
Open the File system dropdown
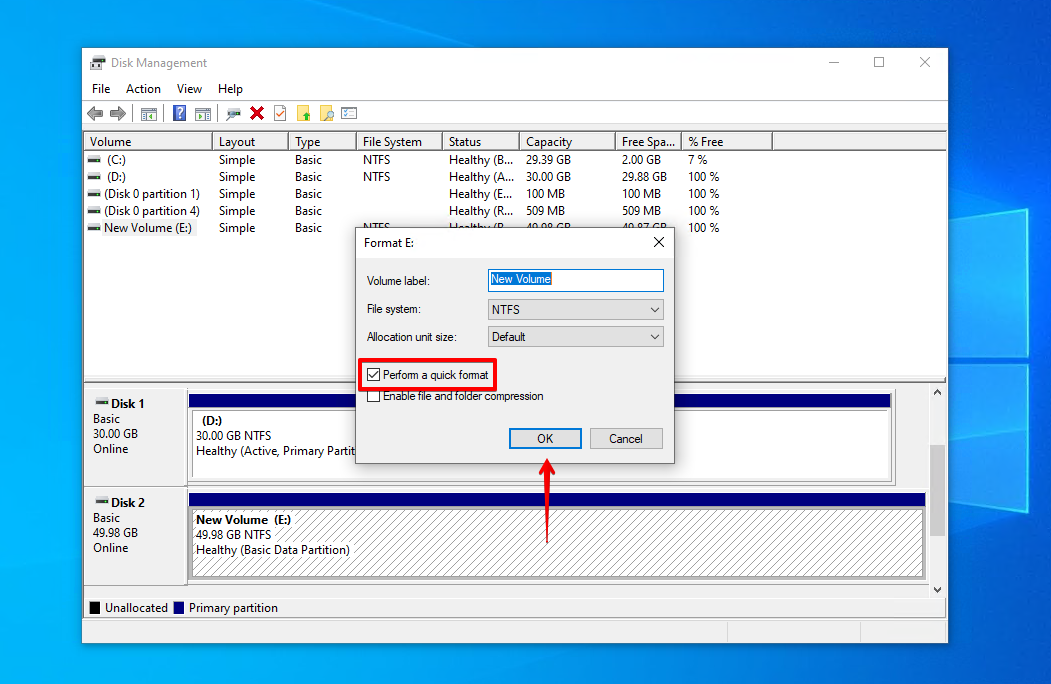pos(575,310)
